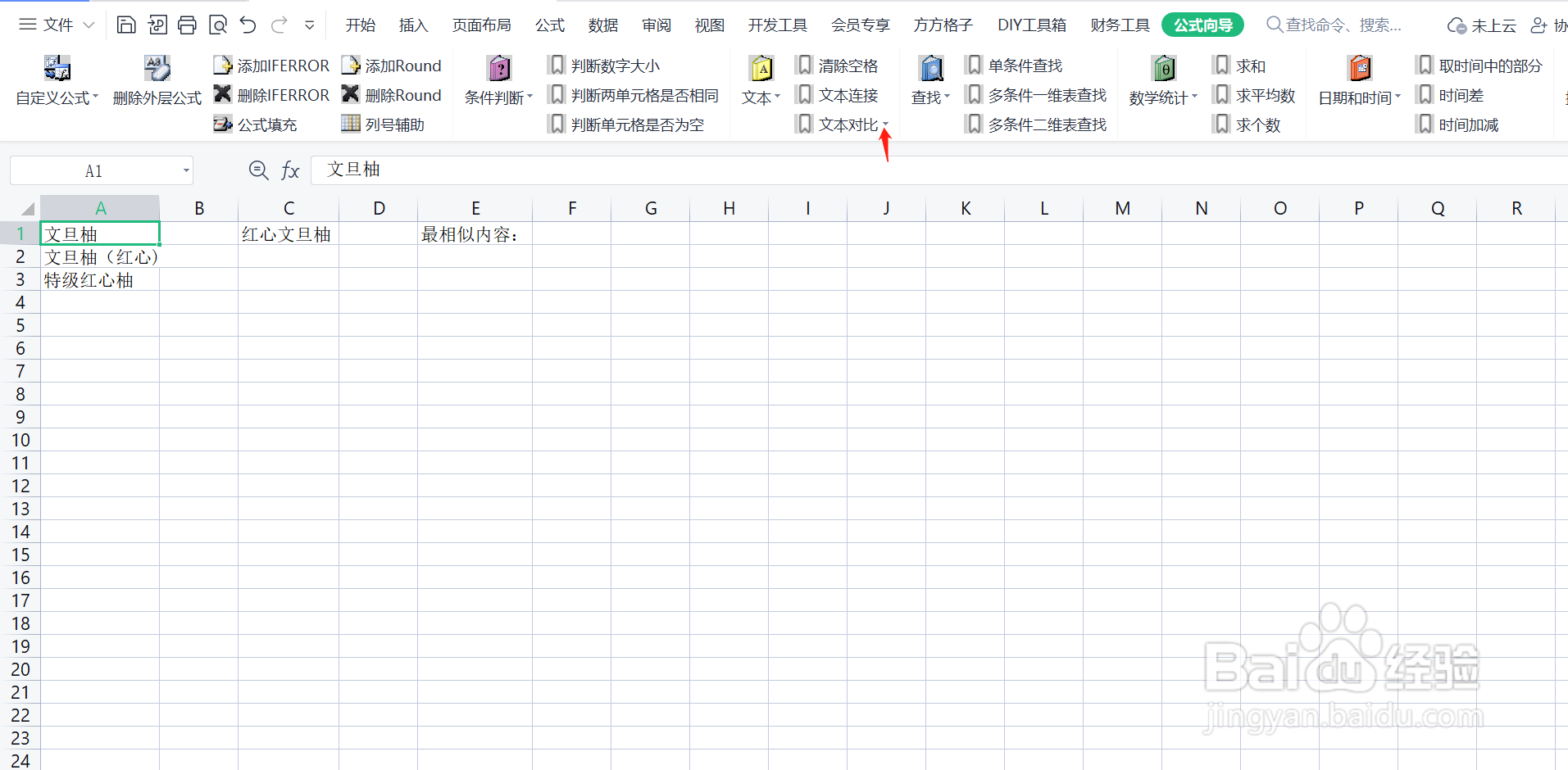The image size is (1568, 770).
Task: Open the 文件 menu dropdown arrow
Action: pyautogui.click(x=89, y=25)
